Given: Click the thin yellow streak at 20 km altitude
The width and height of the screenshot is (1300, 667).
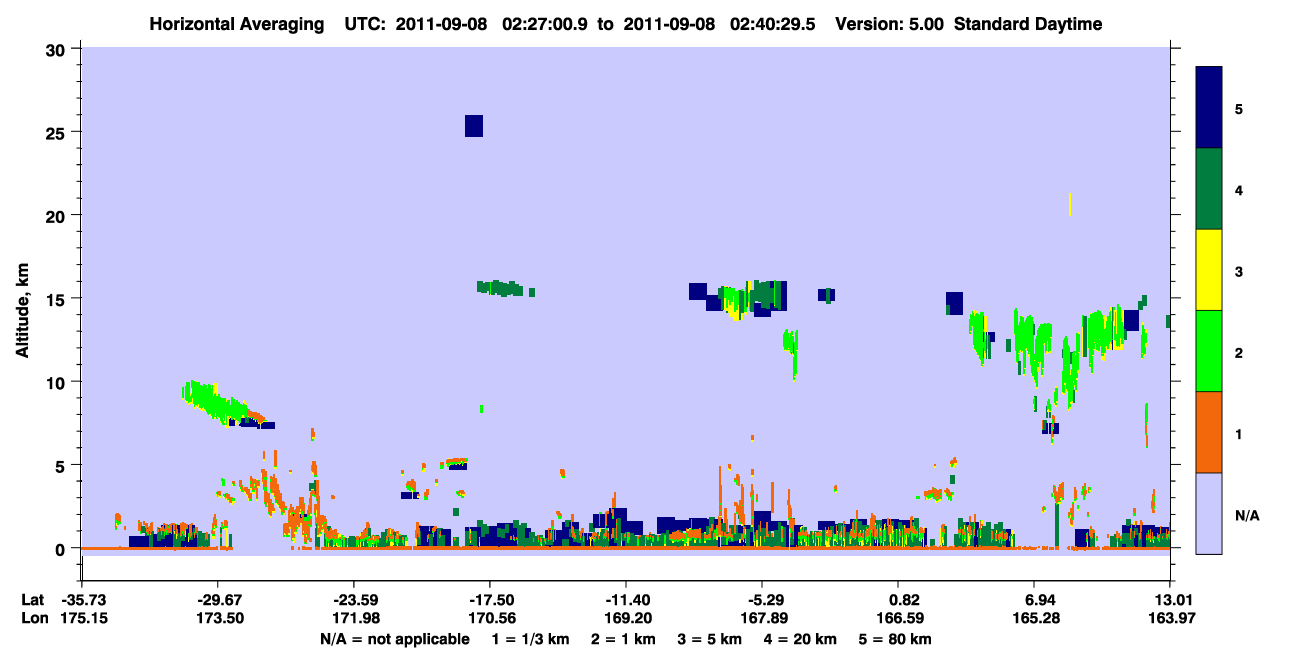Looking at the screenshot, I should pyautogui.click(x=1070, y=204).
